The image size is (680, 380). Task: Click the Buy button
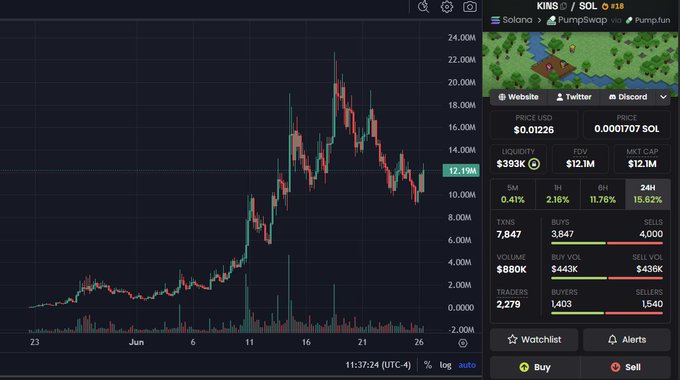pyautogui.click(x=535, y=367)
